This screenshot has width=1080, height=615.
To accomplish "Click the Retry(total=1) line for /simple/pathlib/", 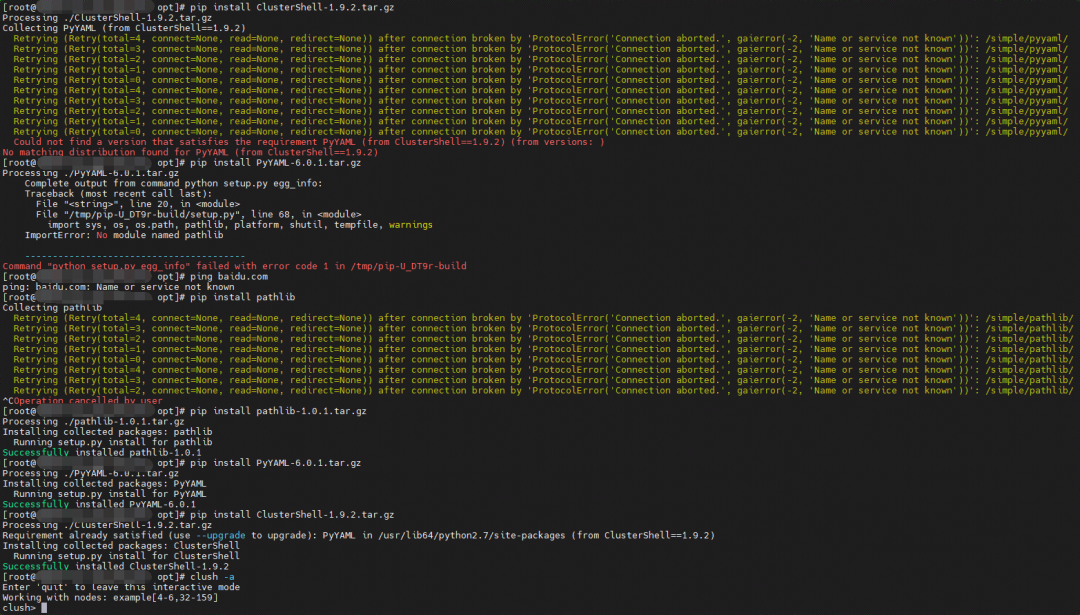I will click(x=543, y=348).
